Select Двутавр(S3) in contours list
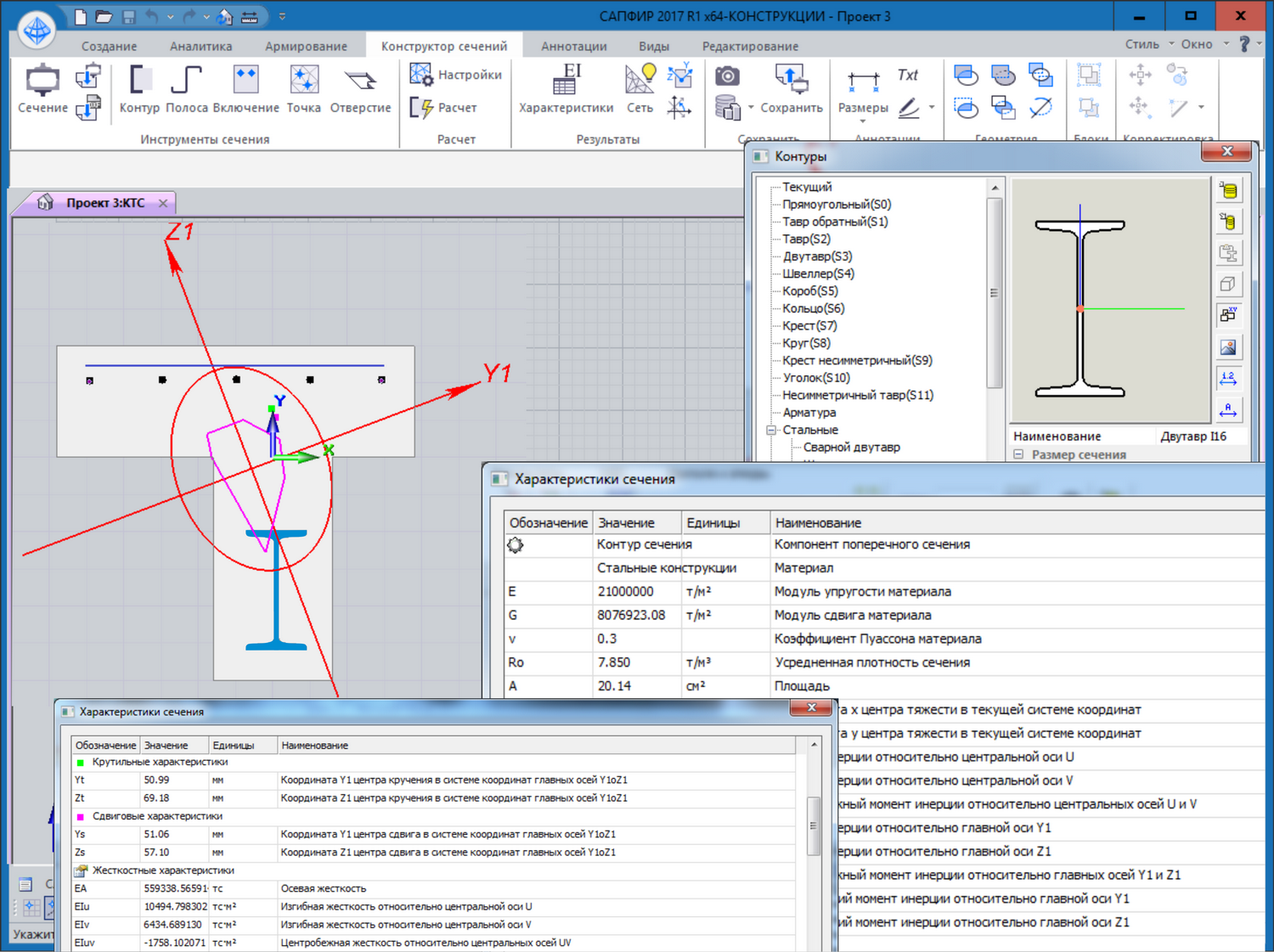Image resolution: width=1274 pixels, height=952 pixels. 817,256
